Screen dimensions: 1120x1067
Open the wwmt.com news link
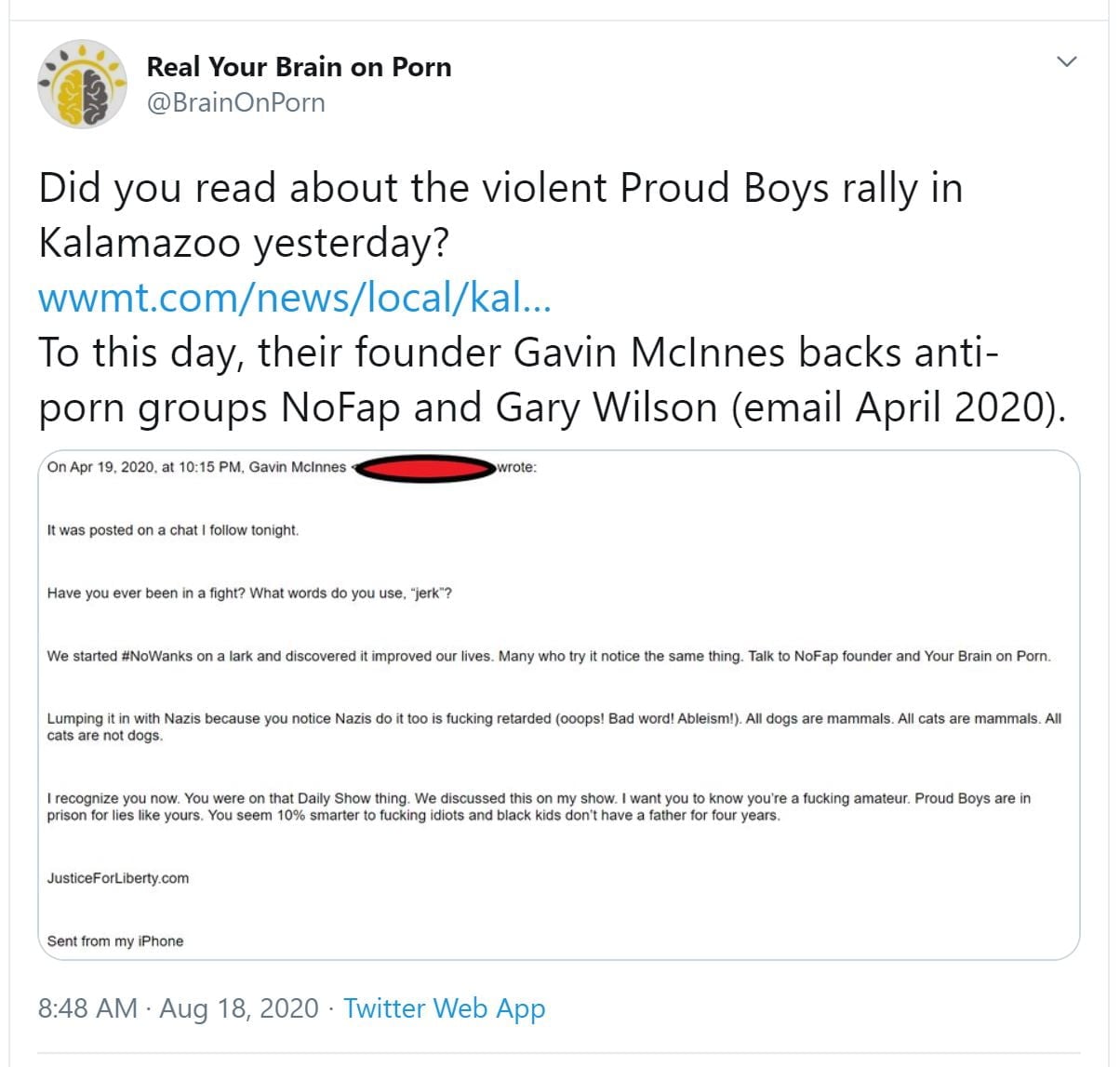[295, 298]
